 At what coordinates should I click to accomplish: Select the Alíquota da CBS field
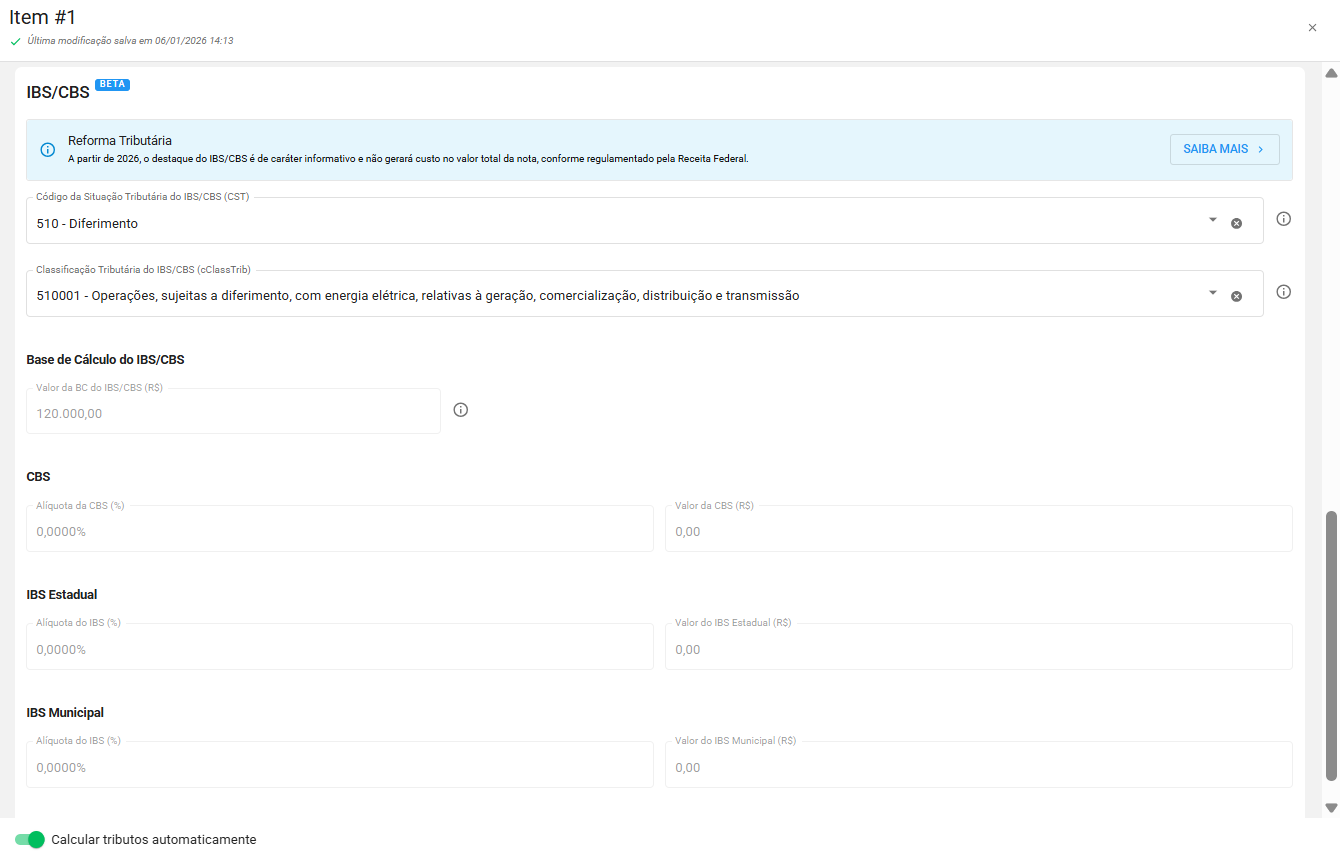(x=339, y=531)
